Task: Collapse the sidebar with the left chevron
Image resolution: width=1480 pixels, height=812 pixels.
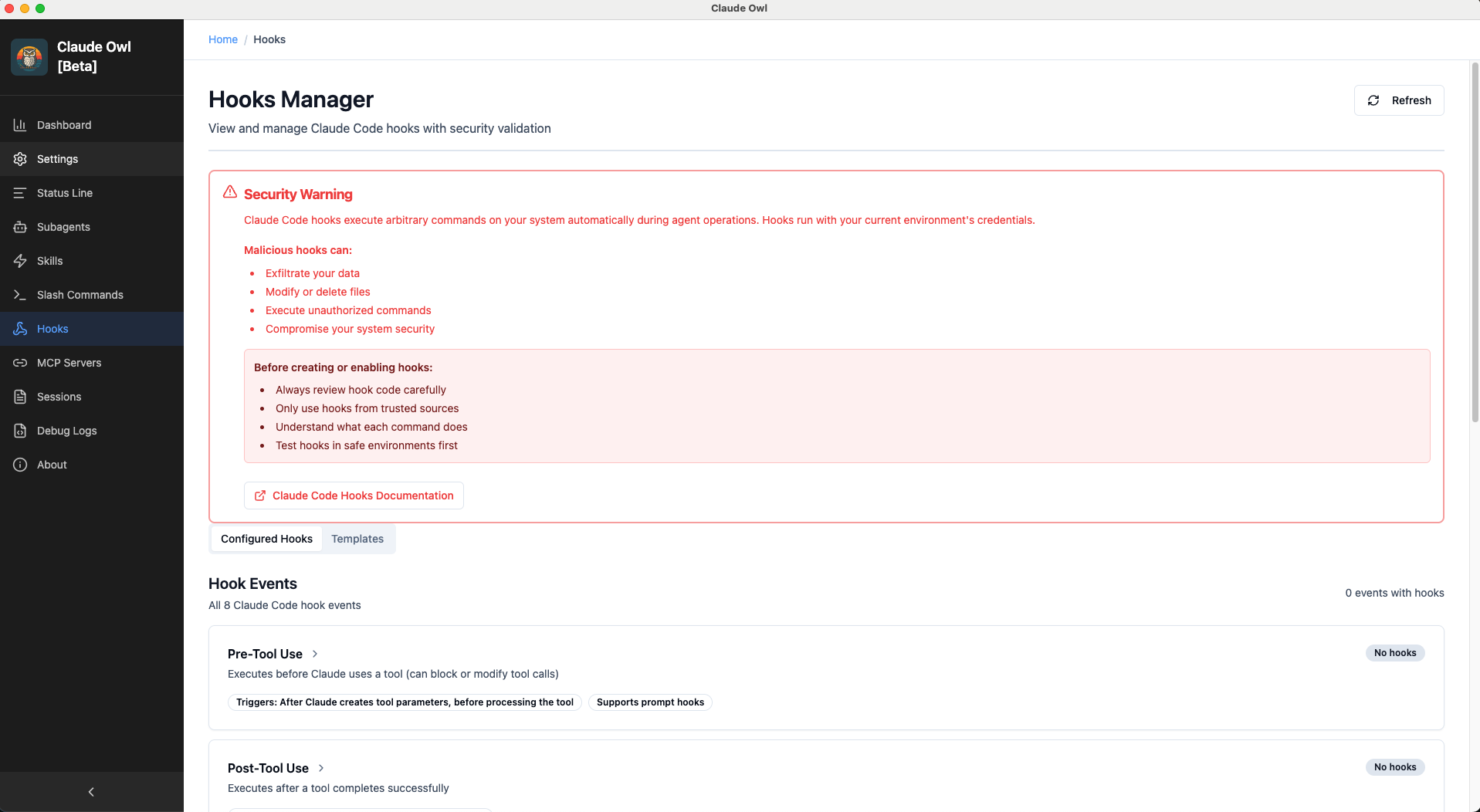Action: pos(91,792)
